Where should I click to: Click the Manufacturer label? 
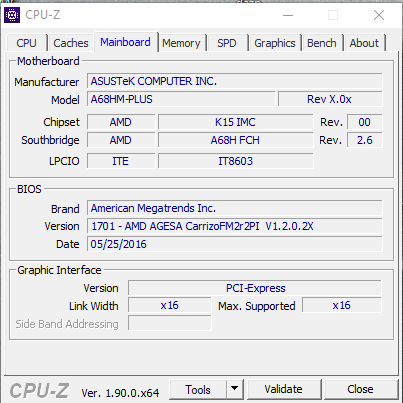pyautogui.click(x=47, y=82)
